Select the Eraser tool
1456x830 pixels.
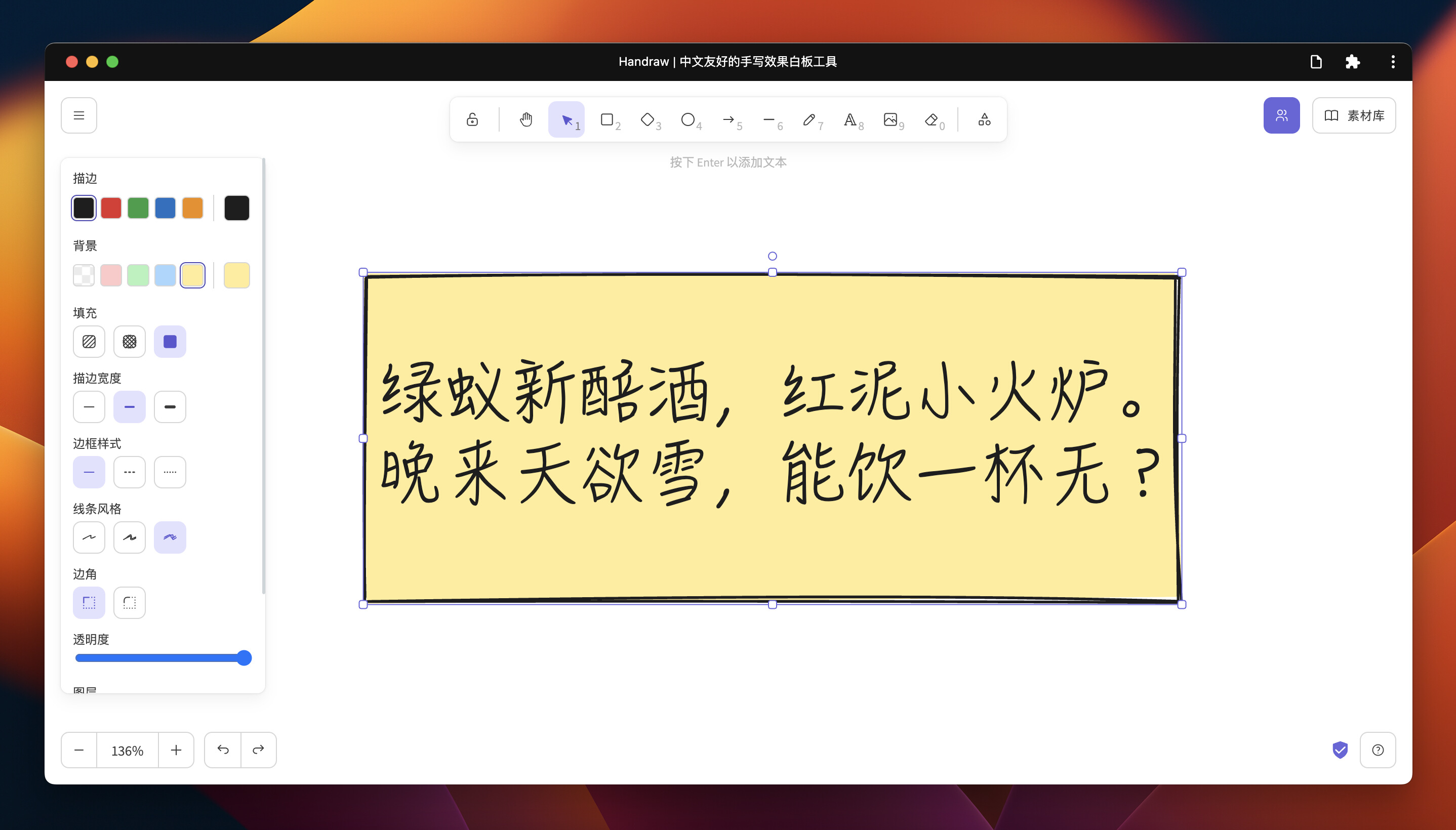tap(932, 119)
